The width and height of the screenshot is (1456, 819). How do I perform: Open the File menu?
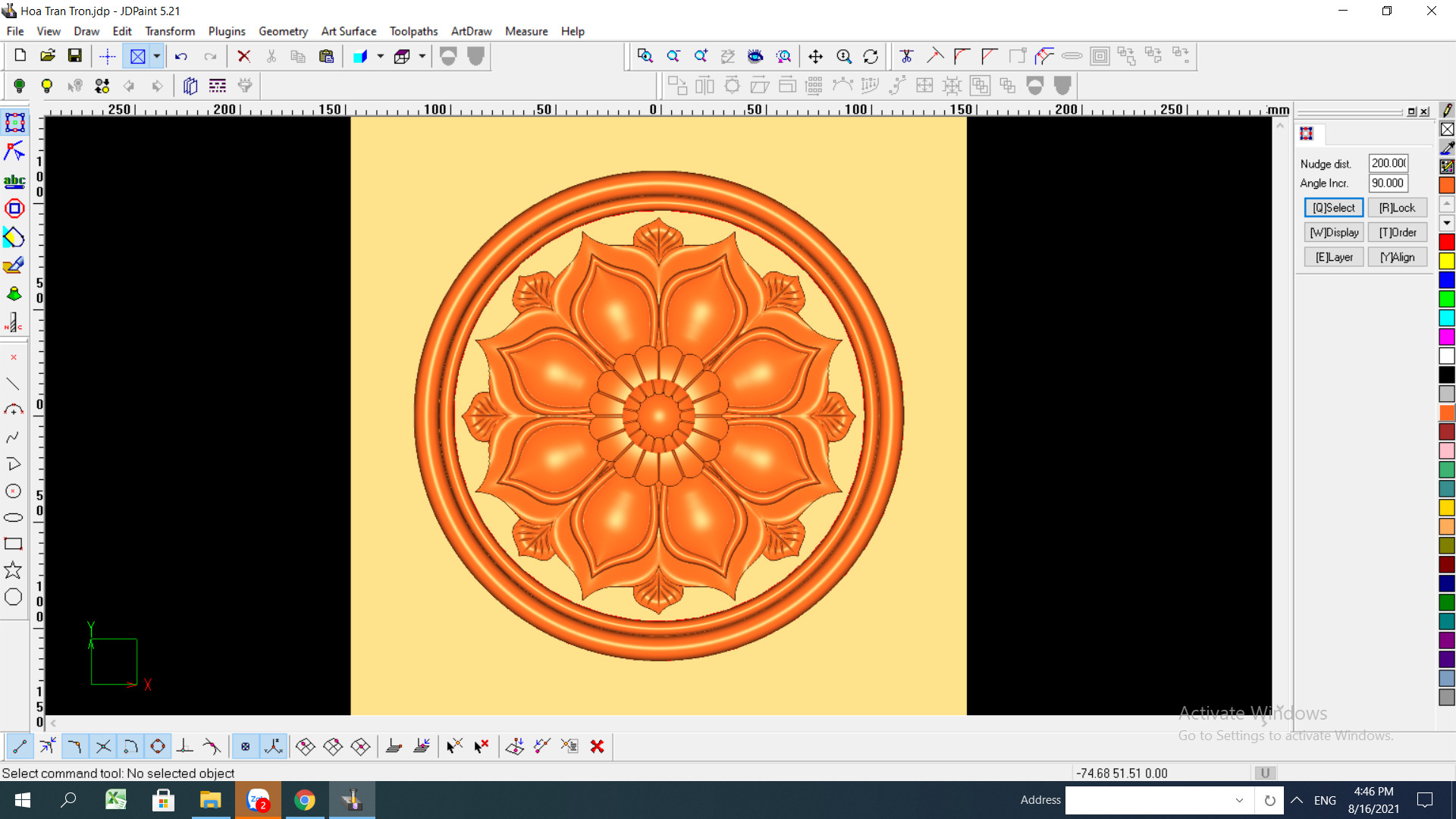[15, 31]
